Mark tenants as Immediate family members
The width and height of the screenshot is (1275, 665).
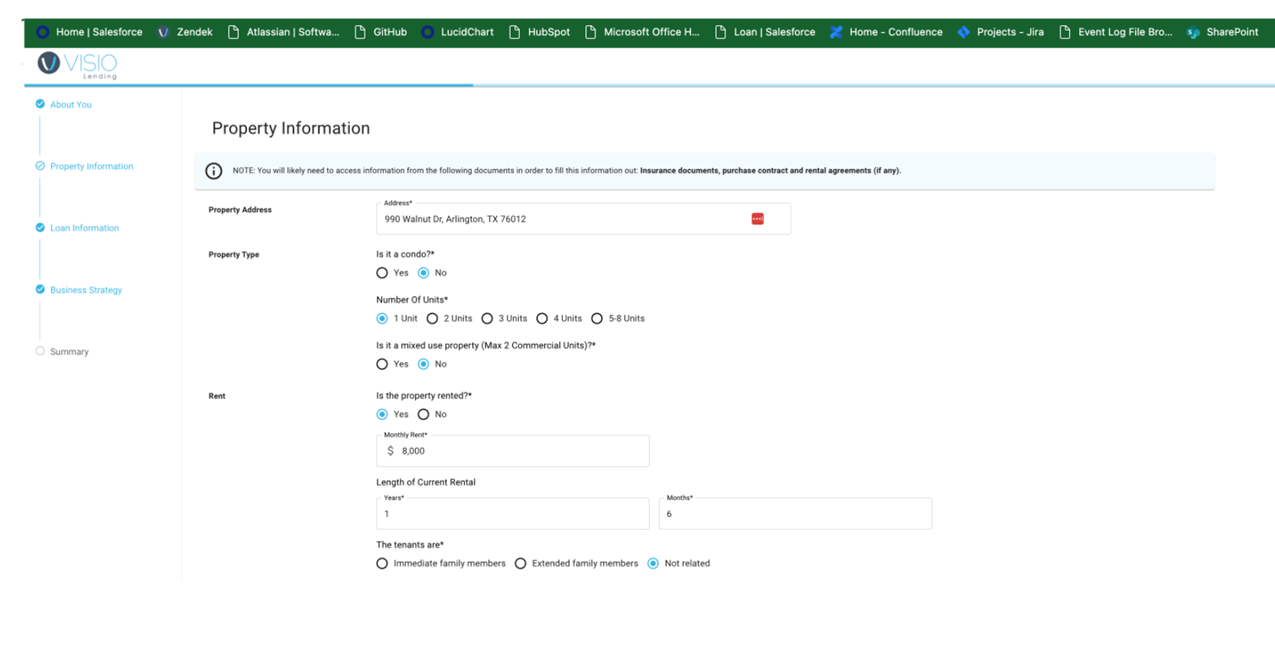click(x=382, y=564)
